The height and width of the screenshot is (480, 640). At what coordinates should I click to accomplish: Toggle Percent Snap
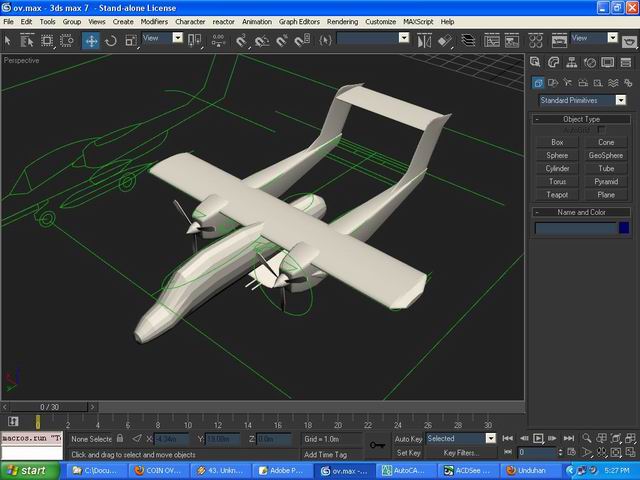point(282,40)
